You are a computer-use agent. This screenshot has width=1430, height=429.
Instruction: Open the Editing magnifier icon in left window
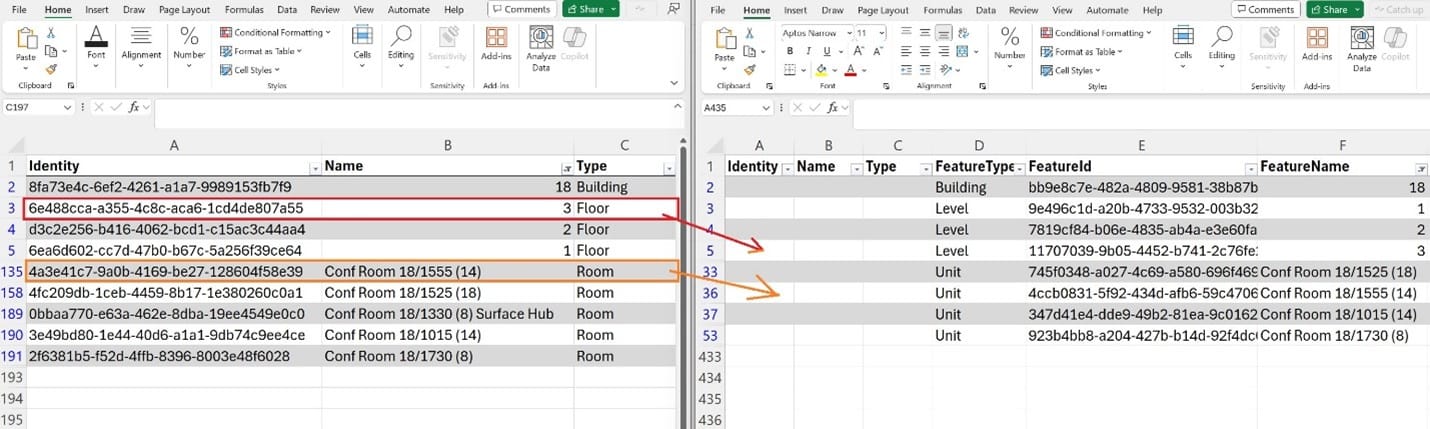(x=401, y=37)
